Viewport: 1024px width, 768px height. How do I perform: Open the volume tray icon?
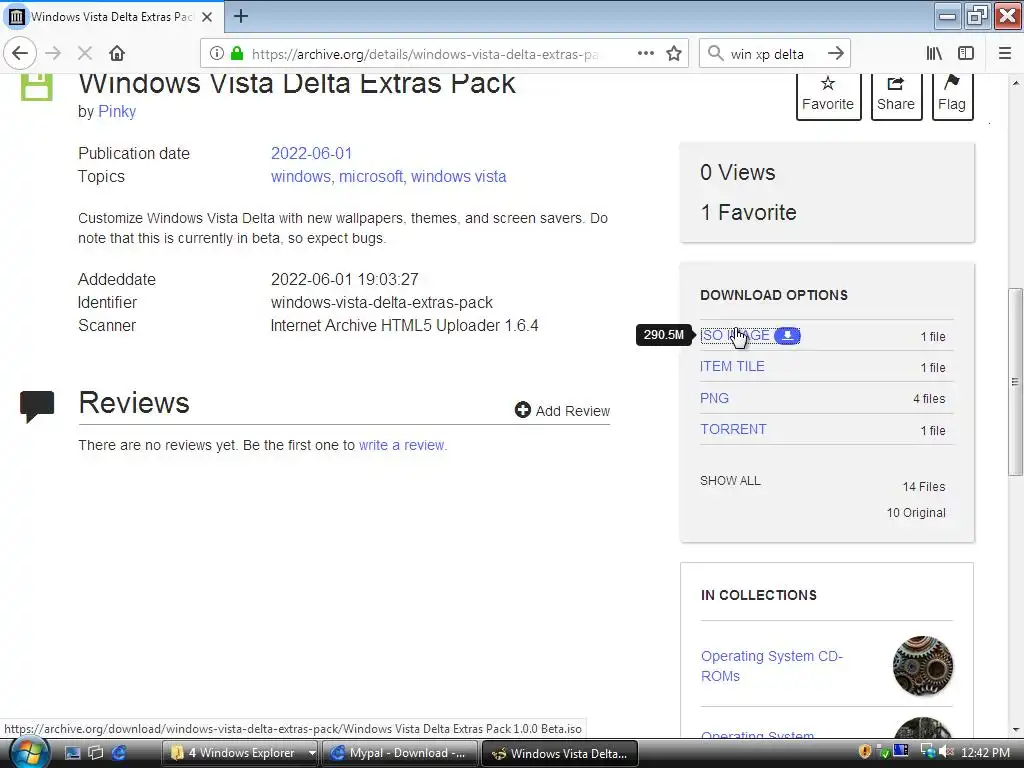point(946,752)
